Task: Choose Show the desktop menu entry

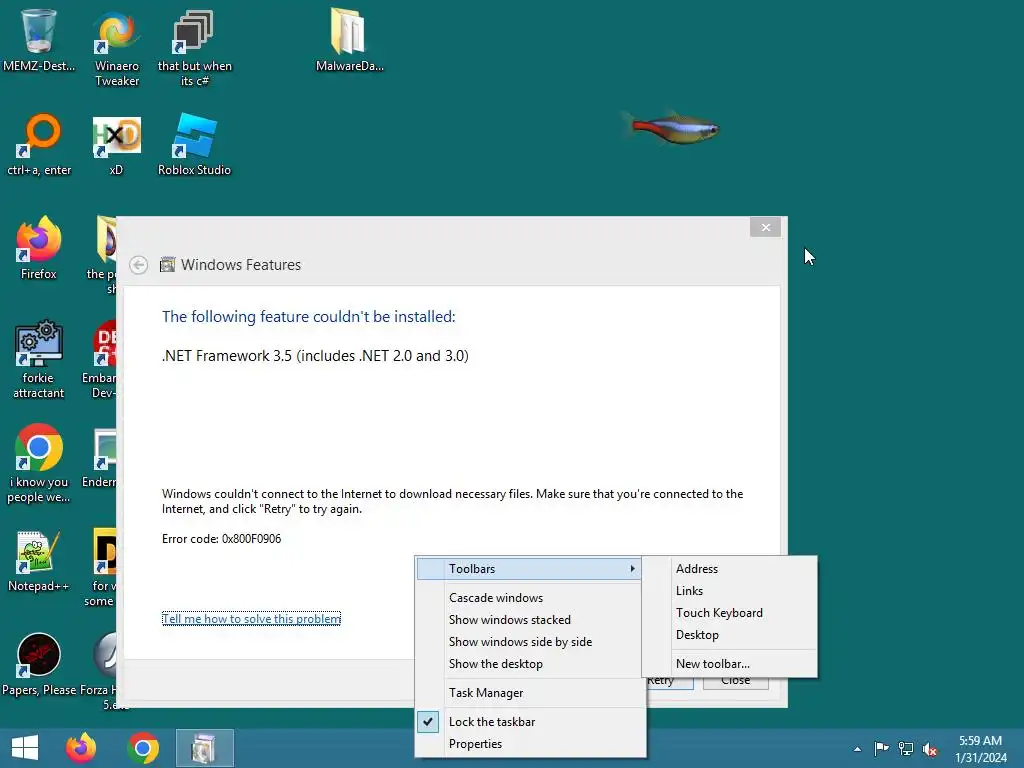Action: coord(528,664)
